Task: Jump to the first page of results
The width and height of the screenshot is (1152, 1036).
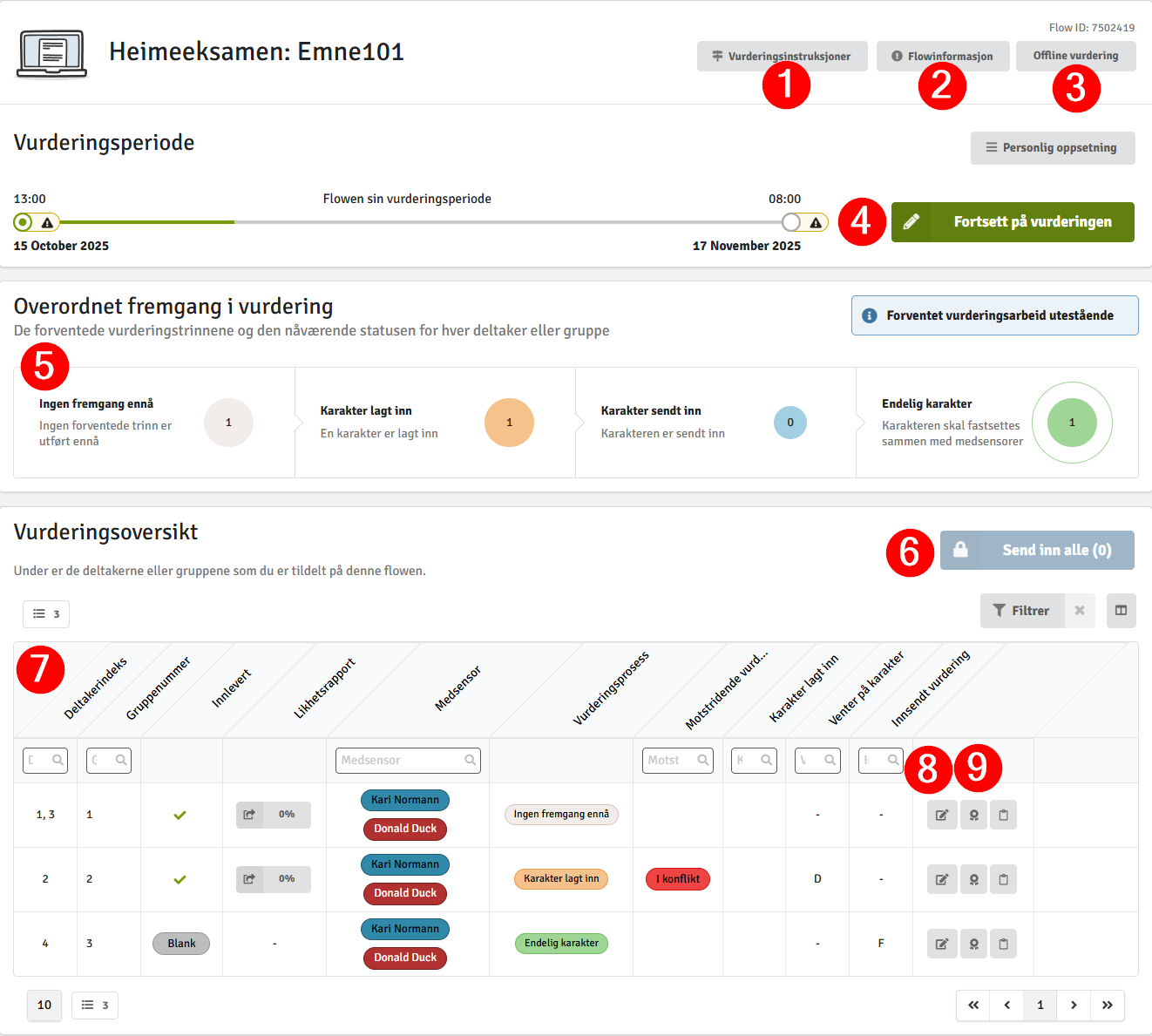Action: point(973,1005)
